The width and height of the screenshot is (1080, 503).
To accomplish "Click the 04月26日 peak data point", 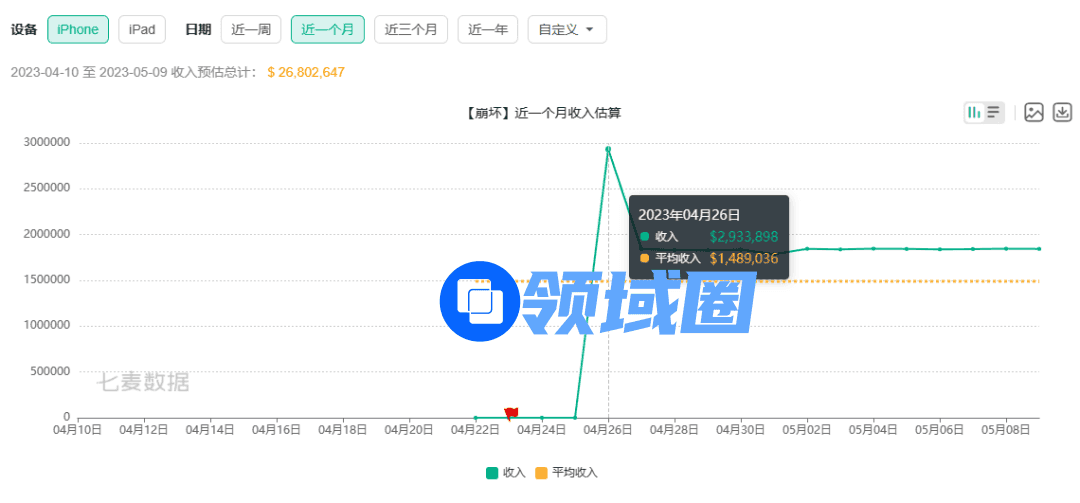I will [608, 149].
